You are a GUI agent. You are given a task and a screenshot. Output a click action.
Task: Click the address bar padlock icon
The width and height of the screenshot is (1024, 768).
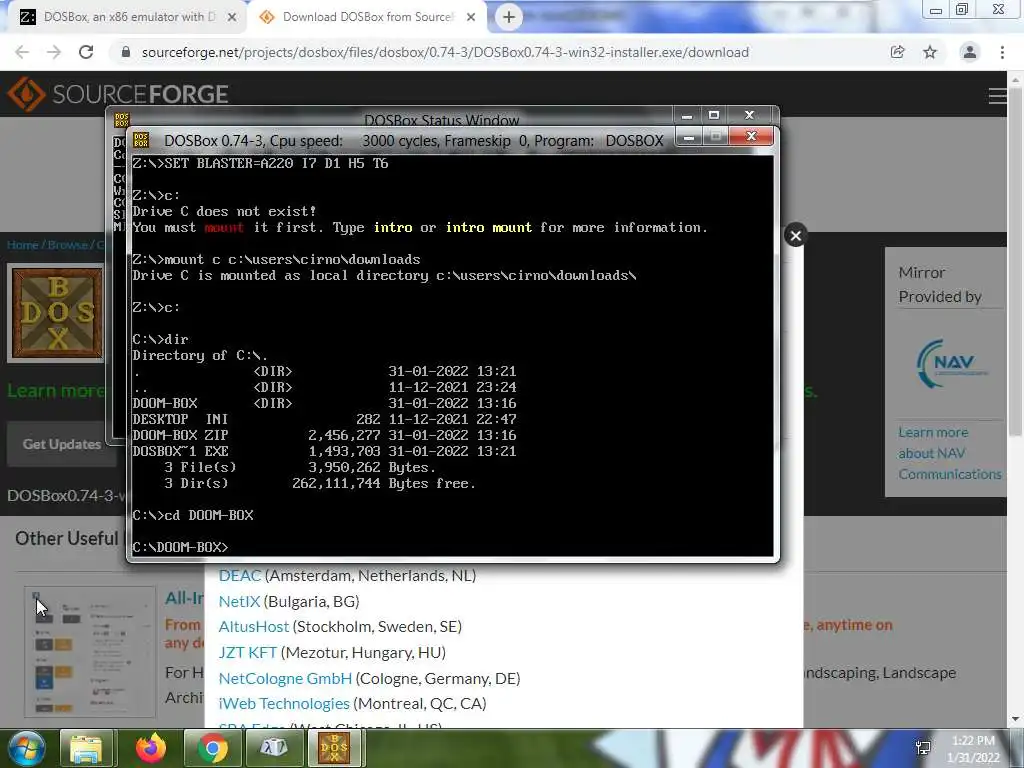[x=126, y=52]
